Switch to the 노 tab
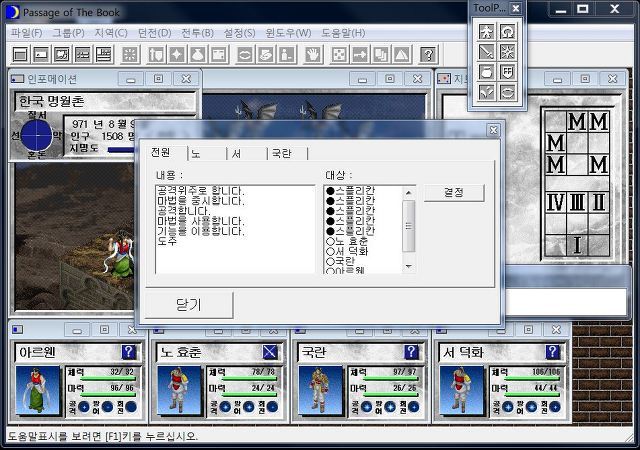Screen dimensions: 640x450 point(207,154)
